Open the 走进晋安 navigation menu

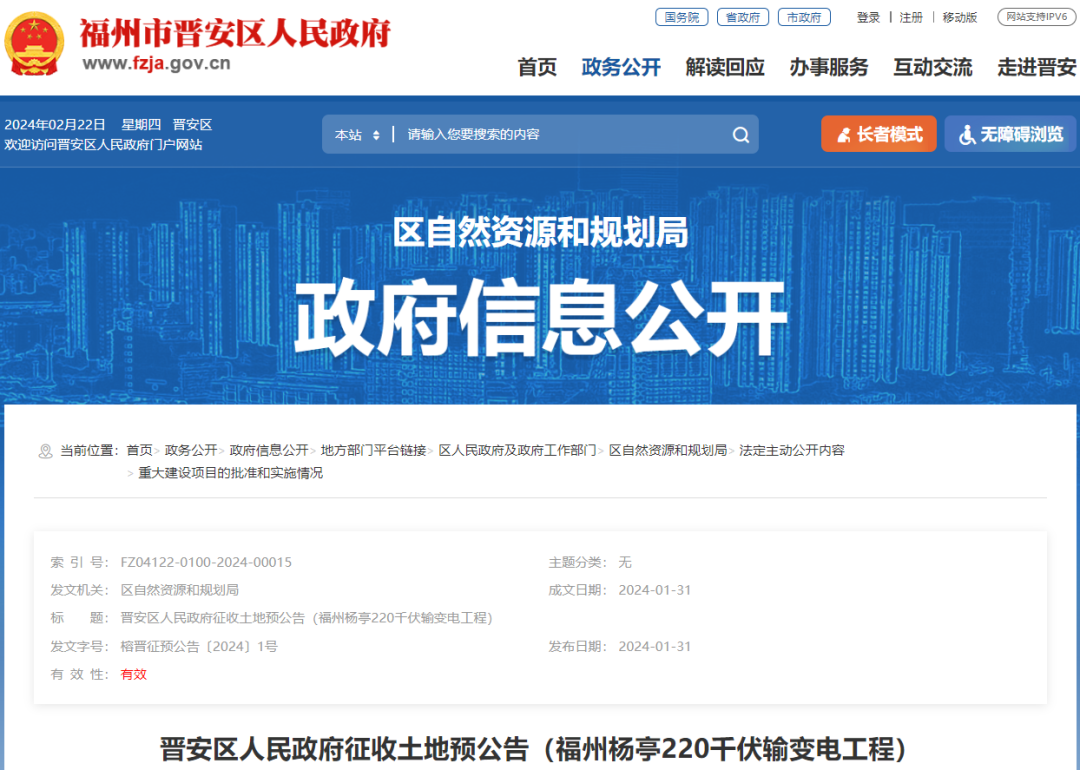1036,68
